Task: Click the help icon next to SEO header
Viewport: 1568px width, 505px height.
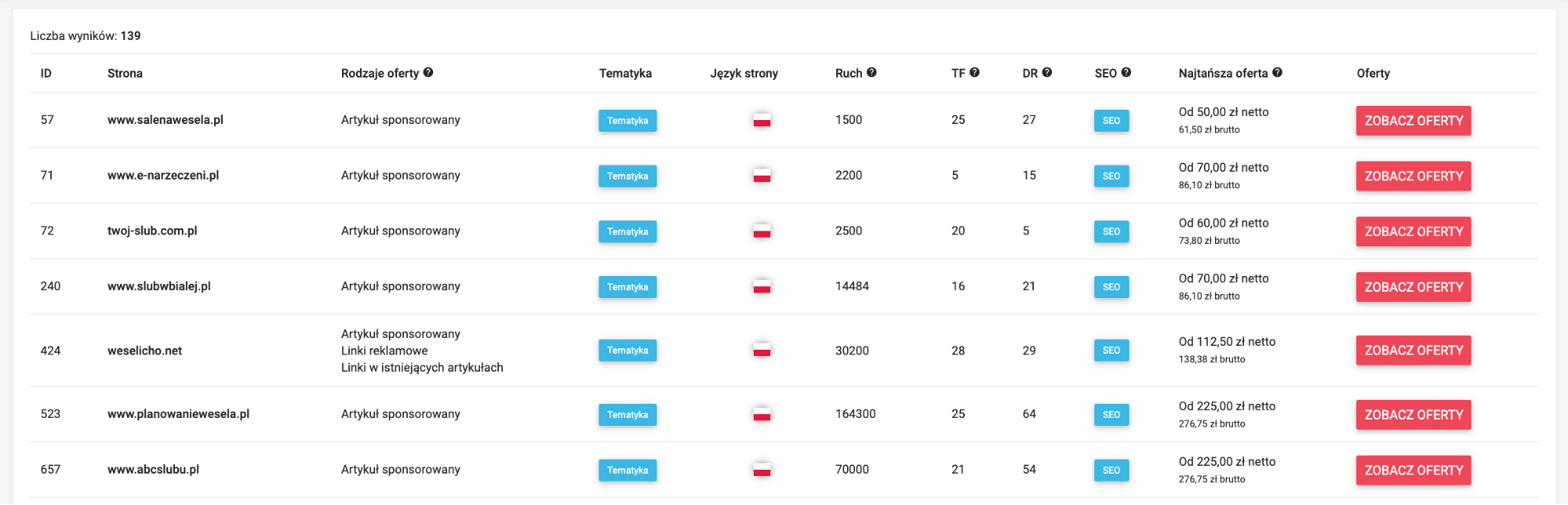Action: pos(1126,72)
